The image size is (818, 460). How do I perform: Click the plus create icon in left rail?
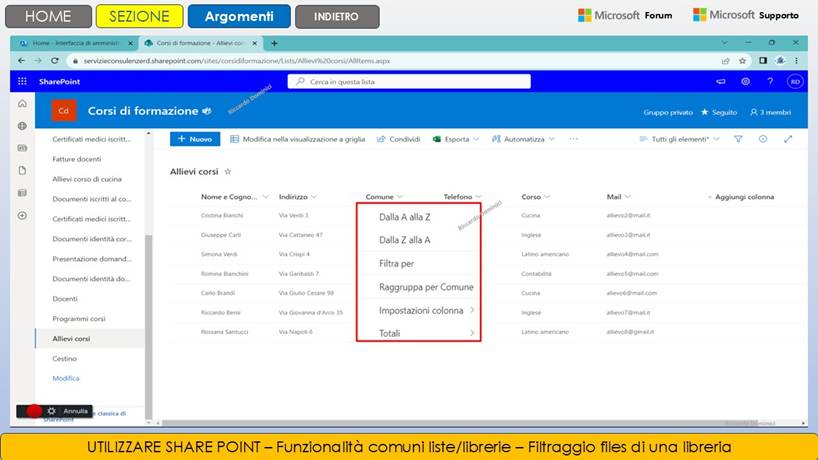coord(22,215)
